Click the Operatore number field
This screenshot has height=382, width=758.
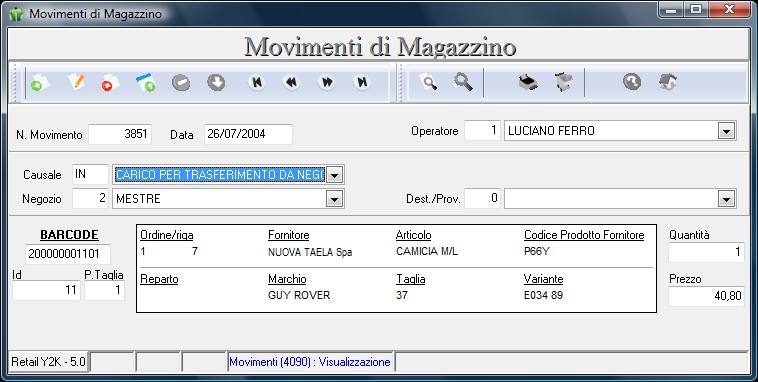tap(482, 131)
